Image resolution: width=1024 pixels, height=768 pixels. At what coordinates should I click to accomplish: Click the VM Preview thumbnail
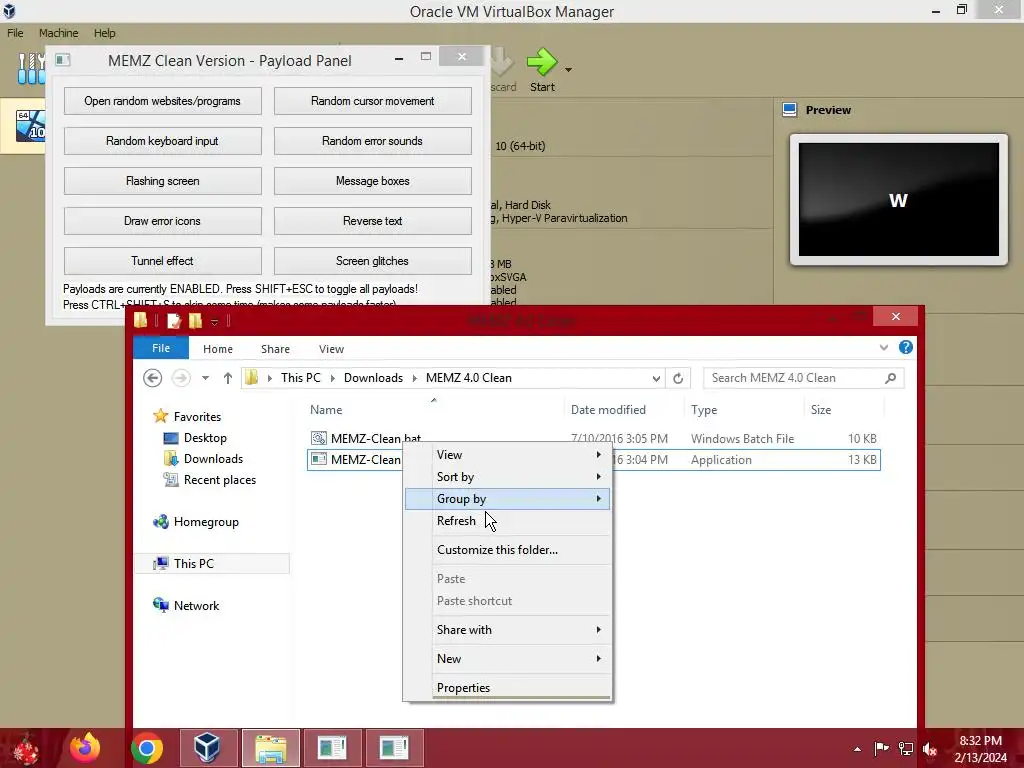point(899,199)
